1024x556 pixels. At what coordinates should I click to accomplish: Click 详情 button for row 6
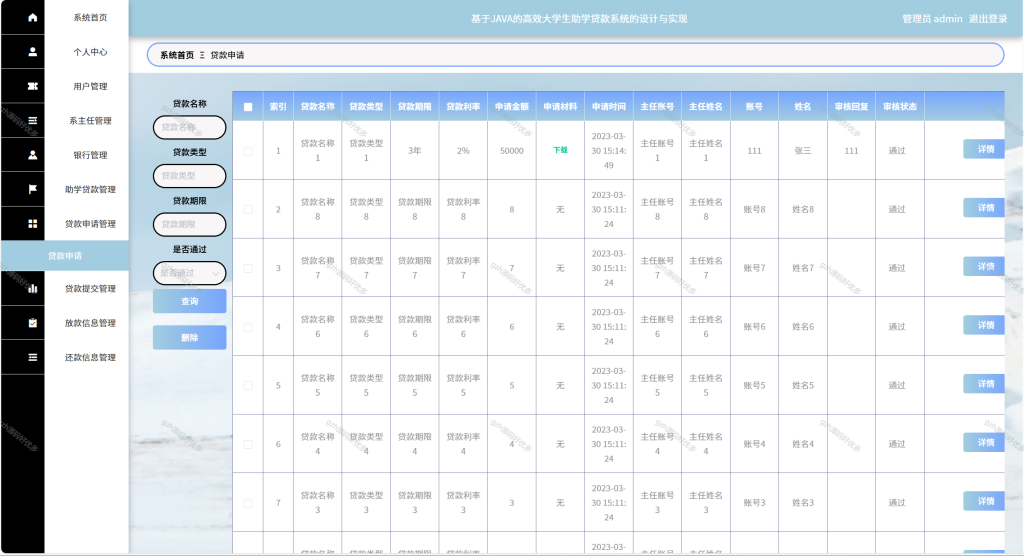click(x=984, y=442)
